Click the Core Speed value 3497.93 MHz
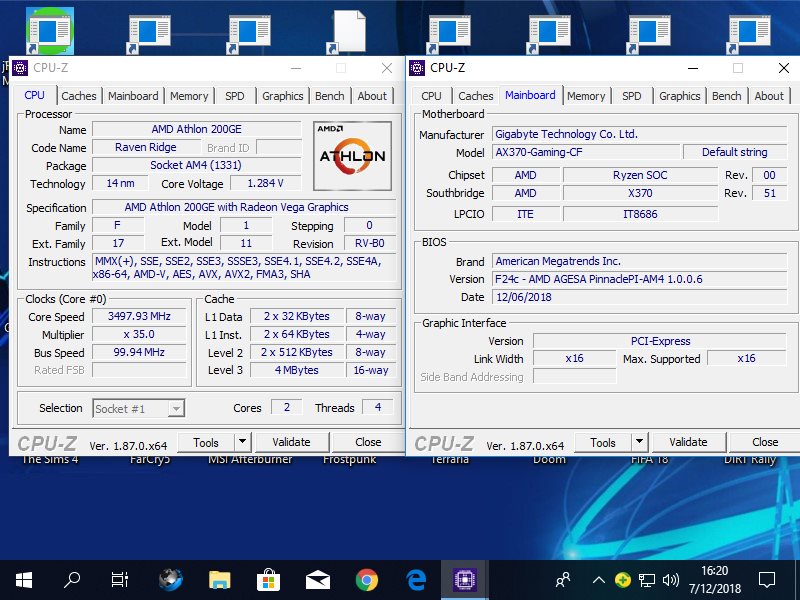800x600 pixels. [x=139, y=316]
